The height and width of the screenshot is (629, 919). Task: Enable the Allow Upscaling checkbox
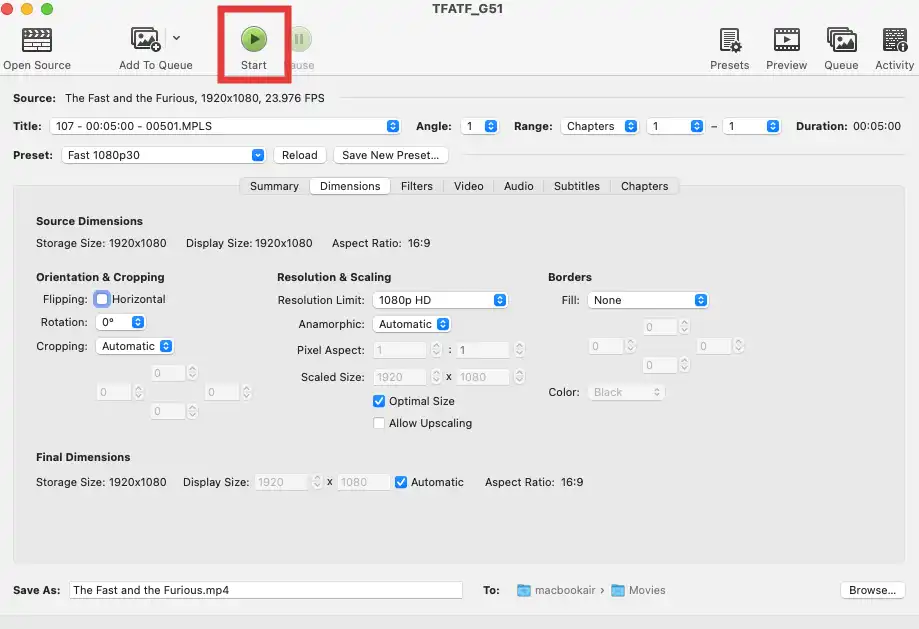(379, 423)
